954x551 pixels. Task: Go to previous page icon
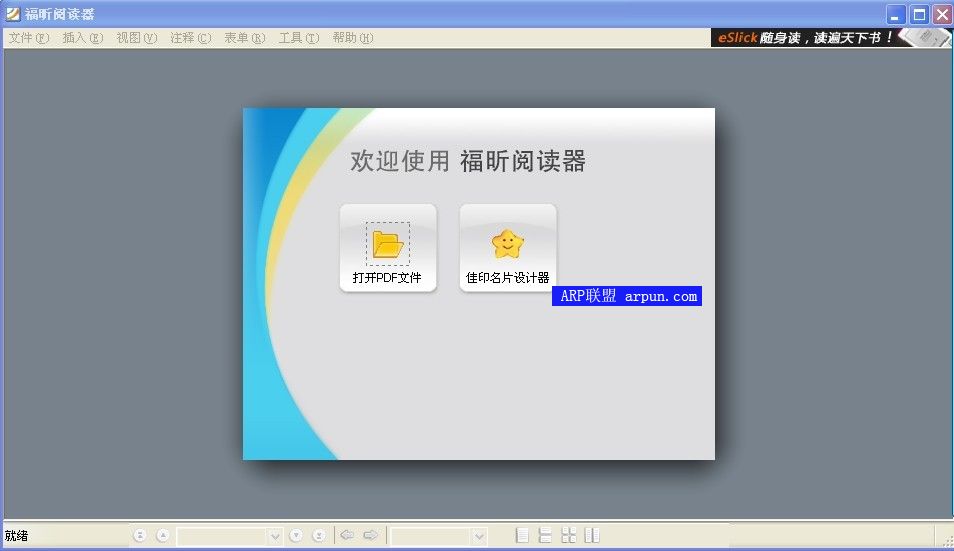162,535
